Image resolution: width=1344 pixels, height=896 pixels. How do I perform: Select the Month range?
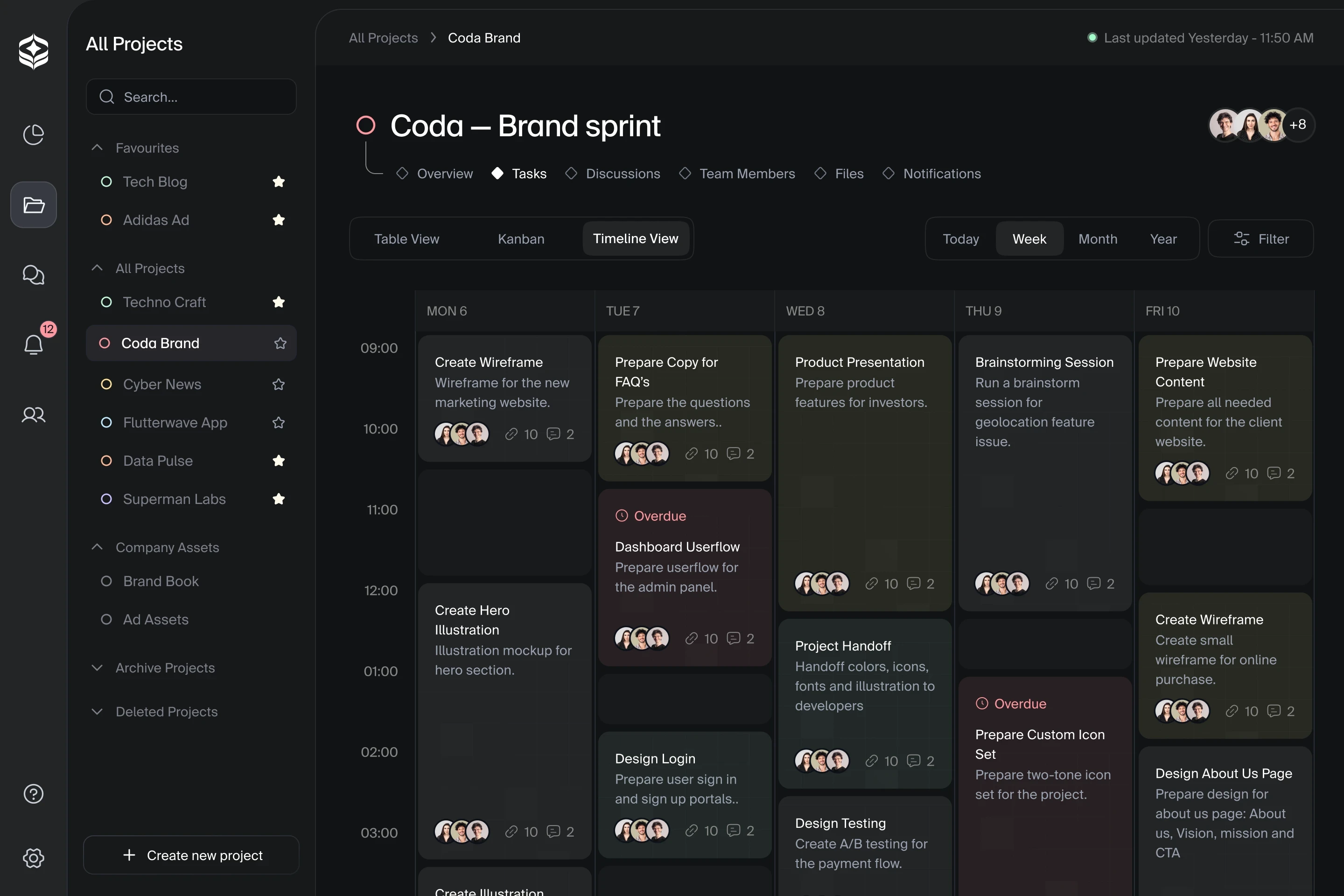point(1098,239)
